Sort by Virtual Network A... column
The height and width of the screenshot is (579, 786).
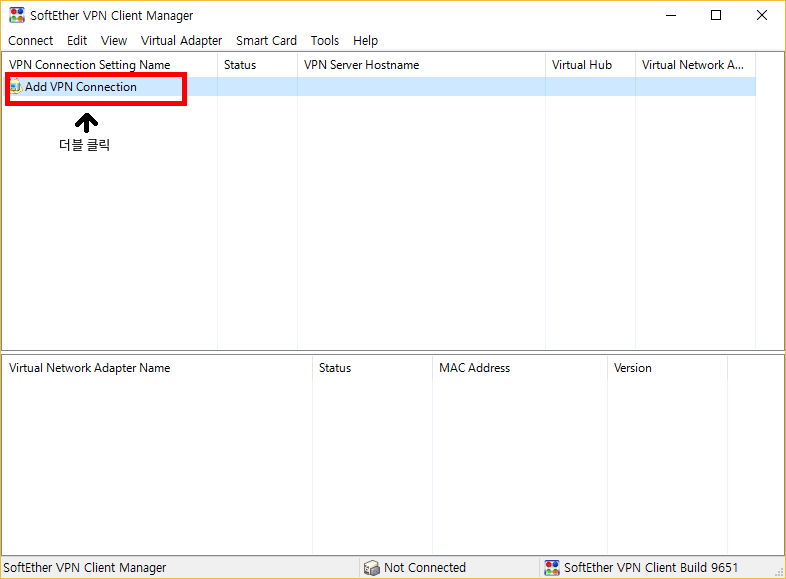click(x=695, y=65)
